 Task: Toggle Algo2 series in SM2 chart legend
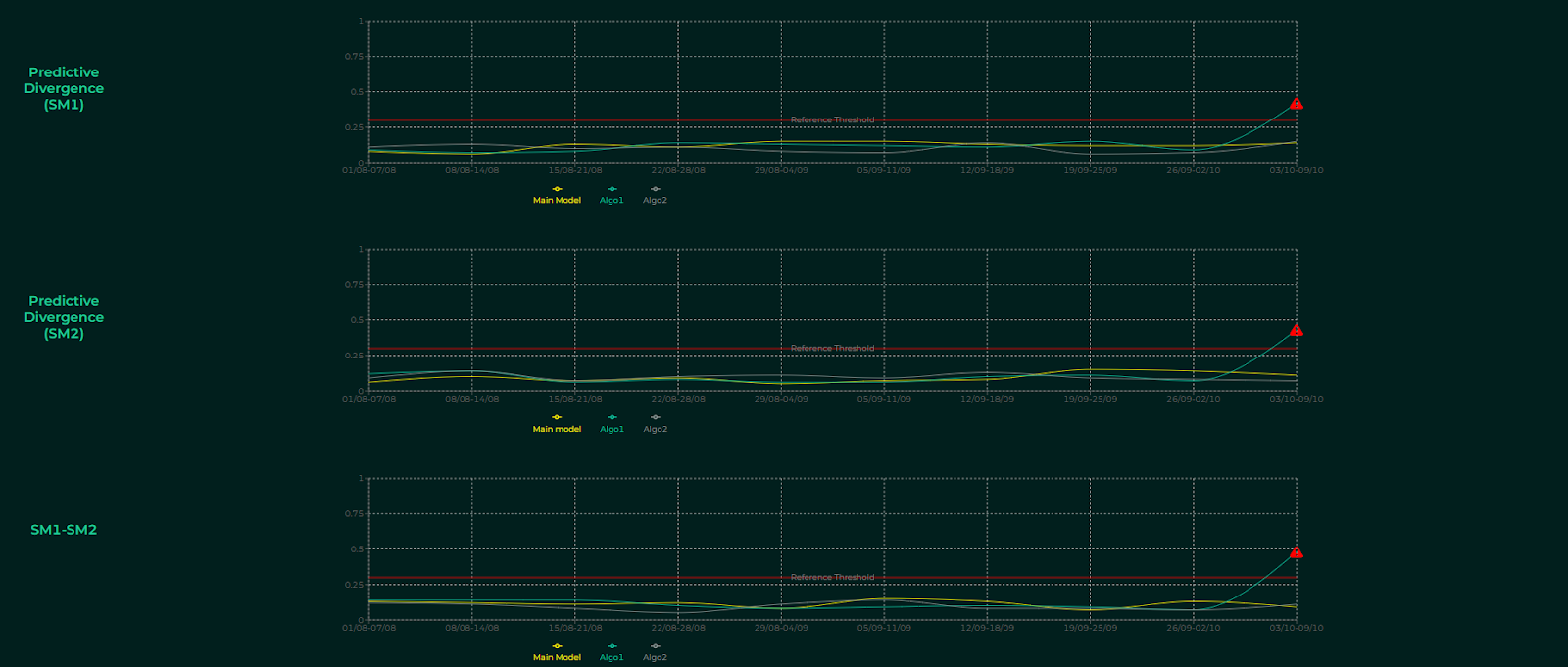655,424
